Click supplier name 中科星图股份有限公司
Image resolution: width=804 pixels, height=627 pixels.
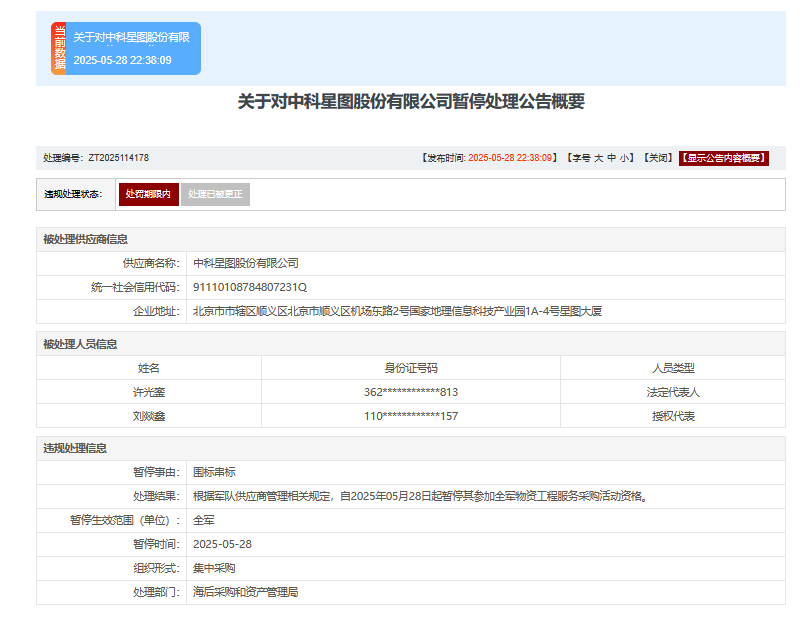click(246, 263)
